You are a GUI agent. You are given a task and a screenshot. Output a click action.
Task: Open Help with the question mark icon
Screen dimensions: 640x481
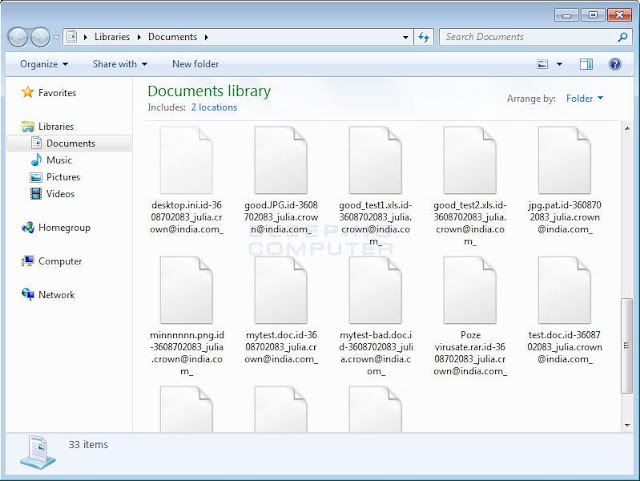point(615,64)
